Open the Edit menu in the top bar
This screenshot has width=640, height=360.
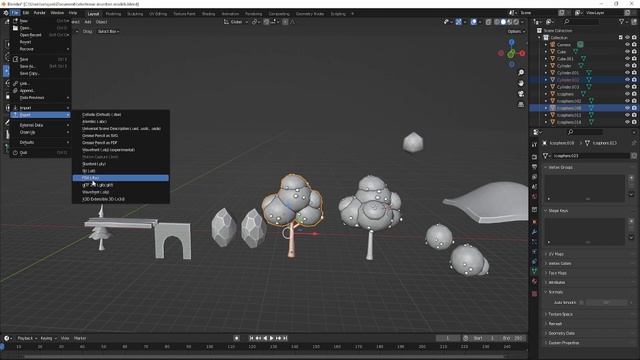tap(26, 13)
